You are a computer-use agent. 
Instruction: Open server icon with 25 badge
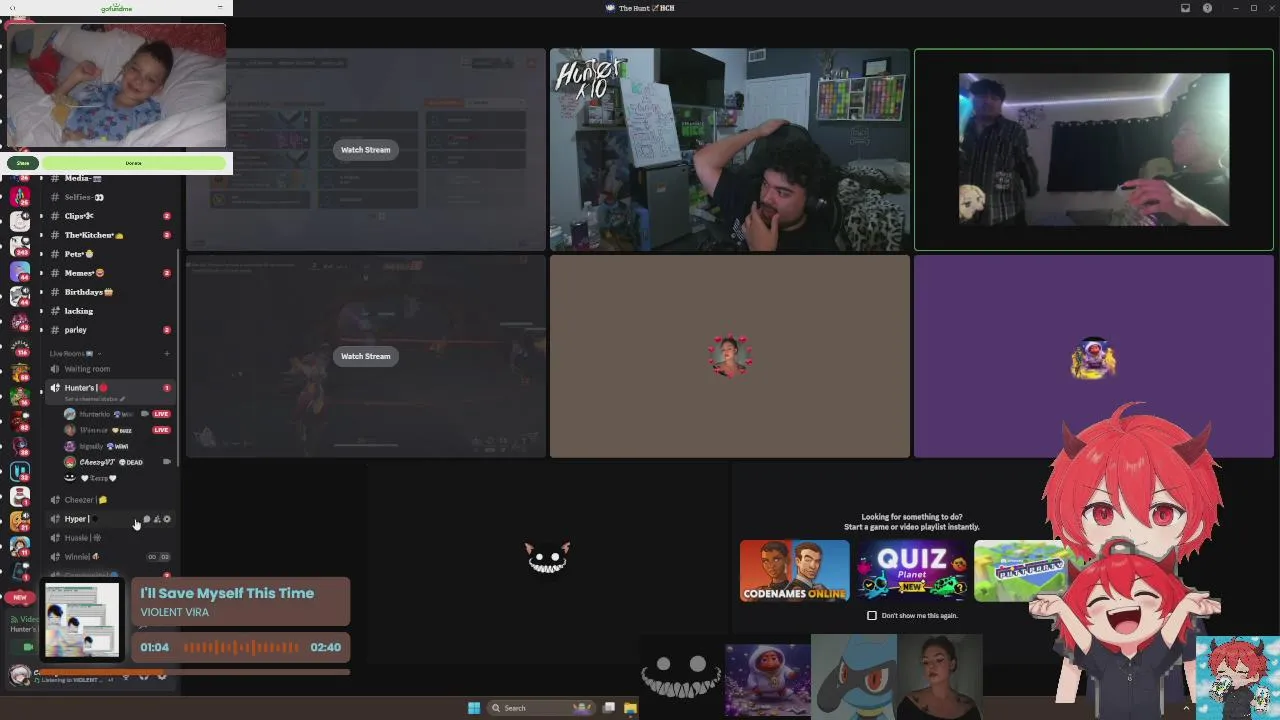coord(20,198)
